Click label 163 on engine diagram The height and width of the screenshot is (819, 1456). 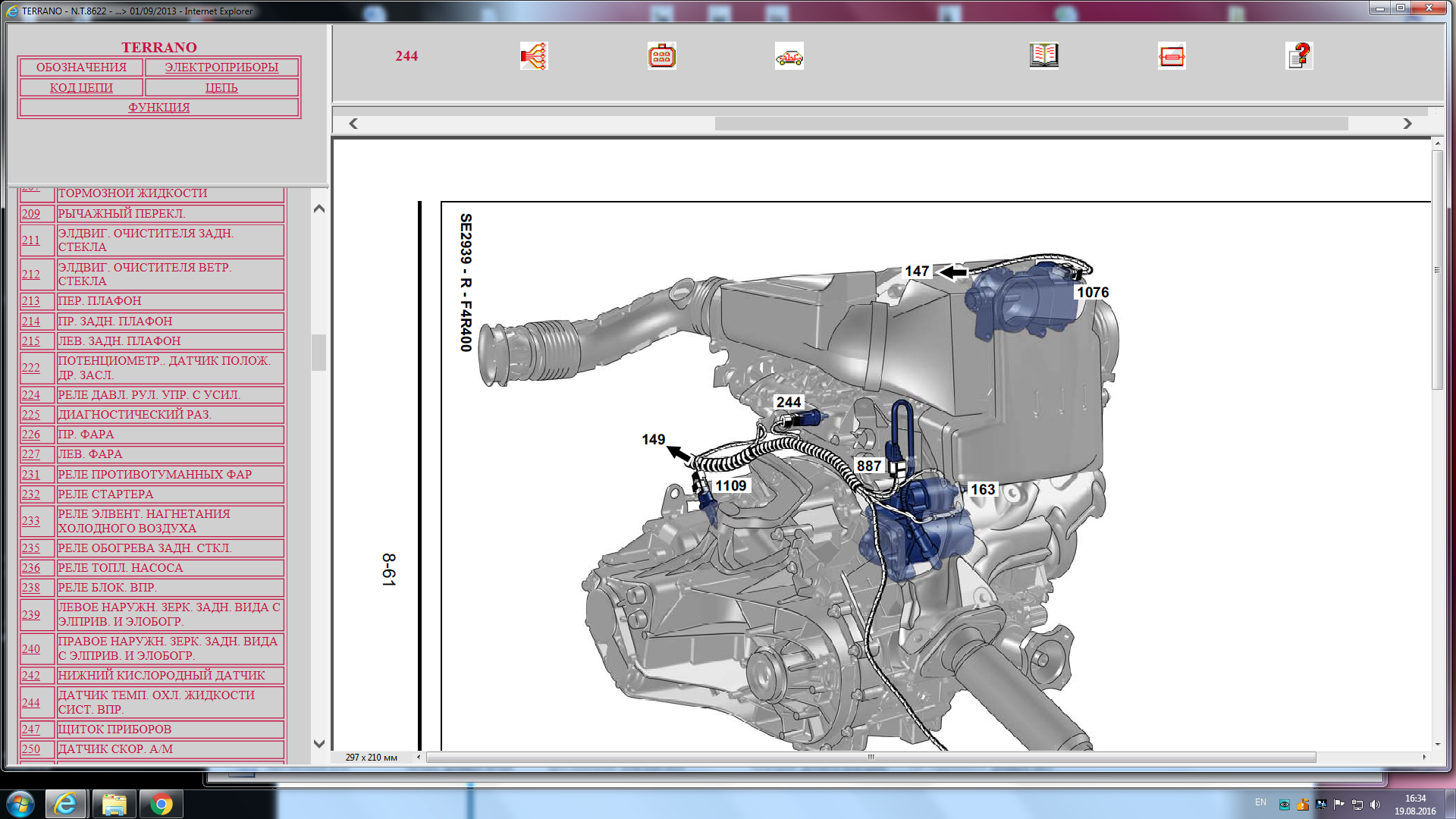983,490
